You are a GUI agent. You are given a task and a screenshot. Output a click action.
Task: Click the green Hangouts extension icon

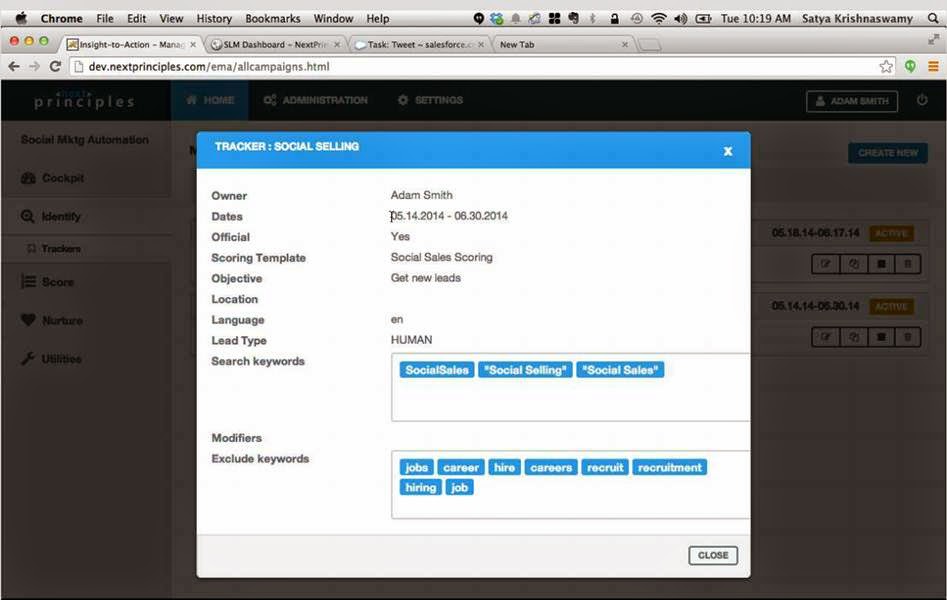pyautogui.click(x=910, y=66)
